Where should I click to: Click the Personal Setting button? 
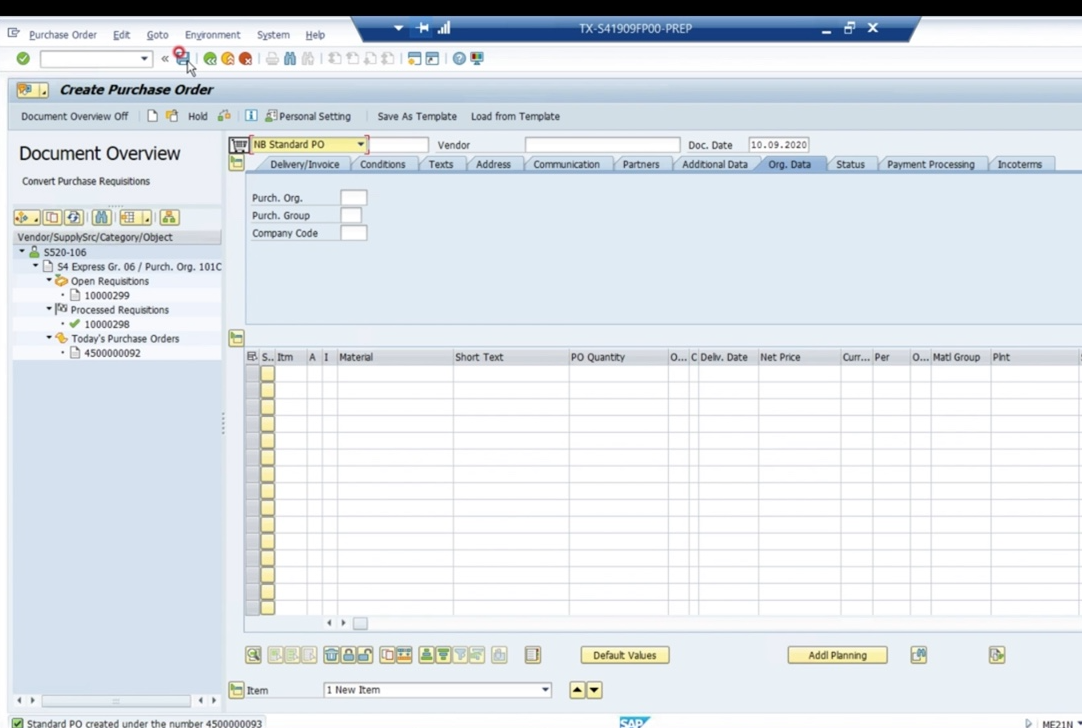pyautogui.click(x=308, y=117)
